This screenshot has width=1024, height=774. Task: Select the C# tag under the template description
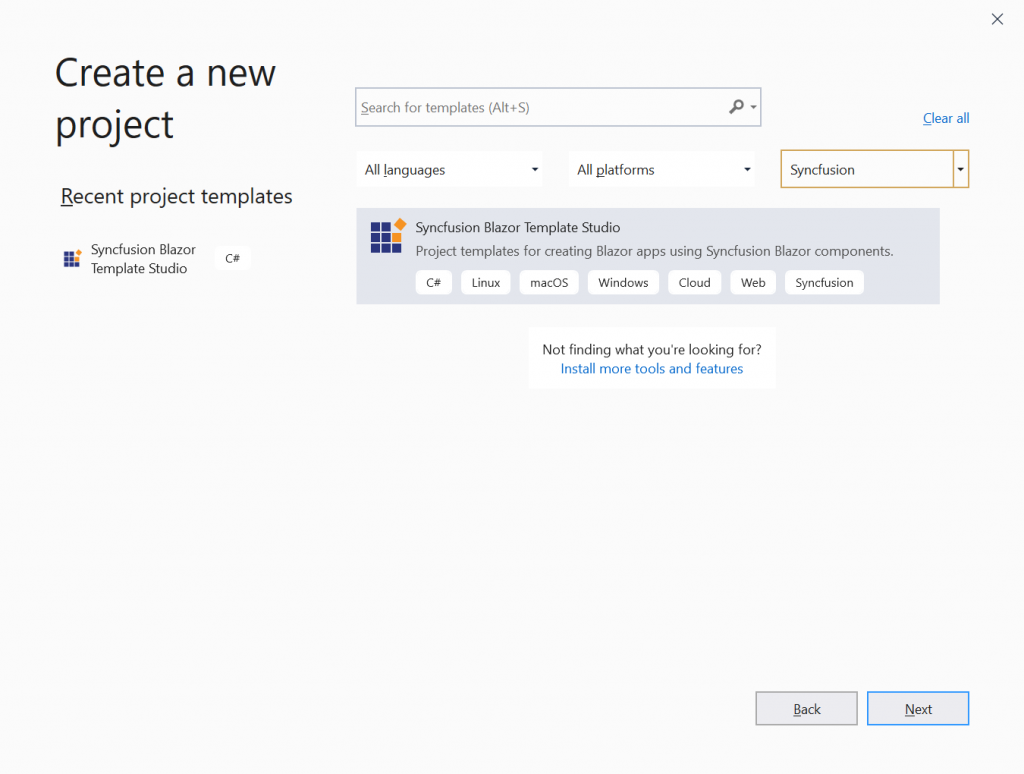coord(433,282)
